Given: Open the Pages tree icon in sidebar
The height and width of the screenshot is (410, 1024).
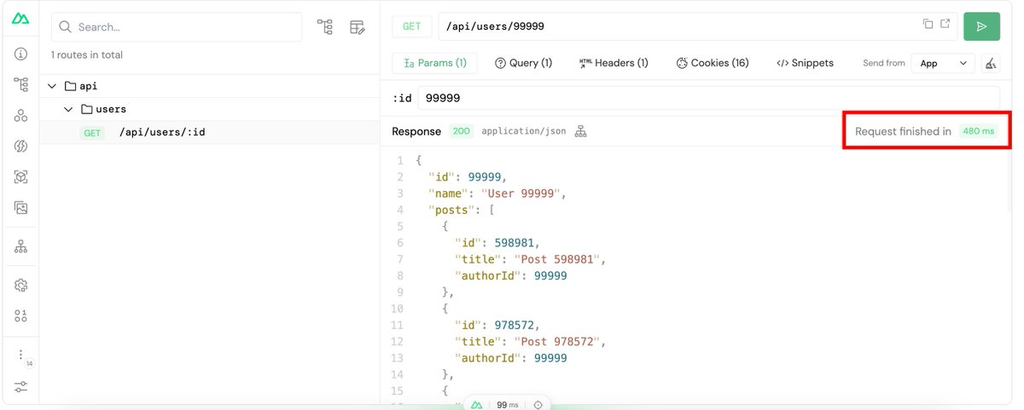Looking at the screenshot, I should click(x=20, y=84).
